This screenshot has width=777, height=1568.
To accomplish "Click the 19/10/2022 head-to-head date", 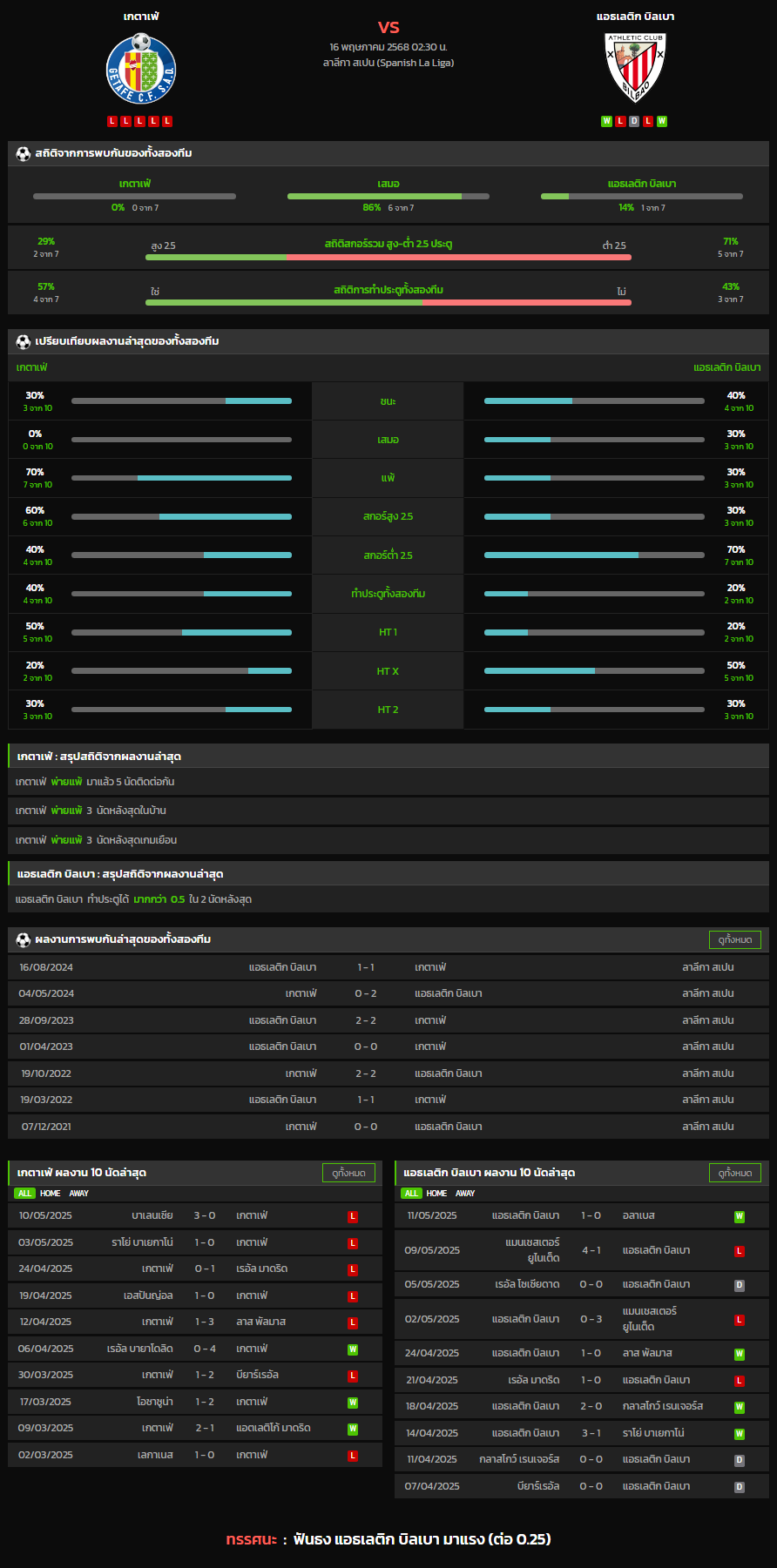I will 46,1073.
